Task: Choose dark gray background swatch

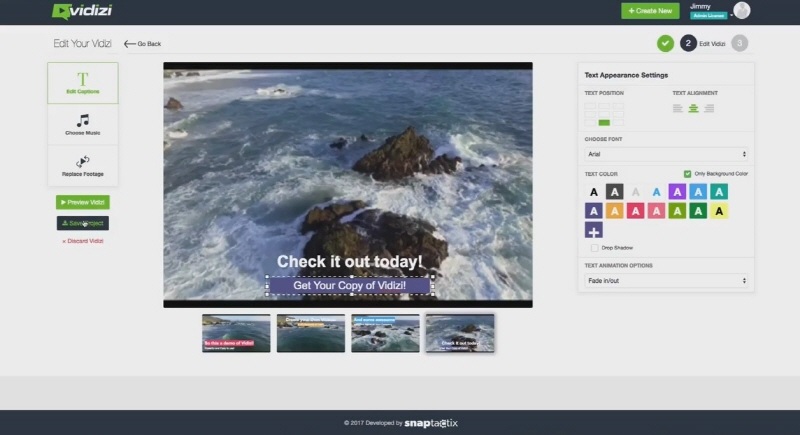Action: [x=614, y=192]
